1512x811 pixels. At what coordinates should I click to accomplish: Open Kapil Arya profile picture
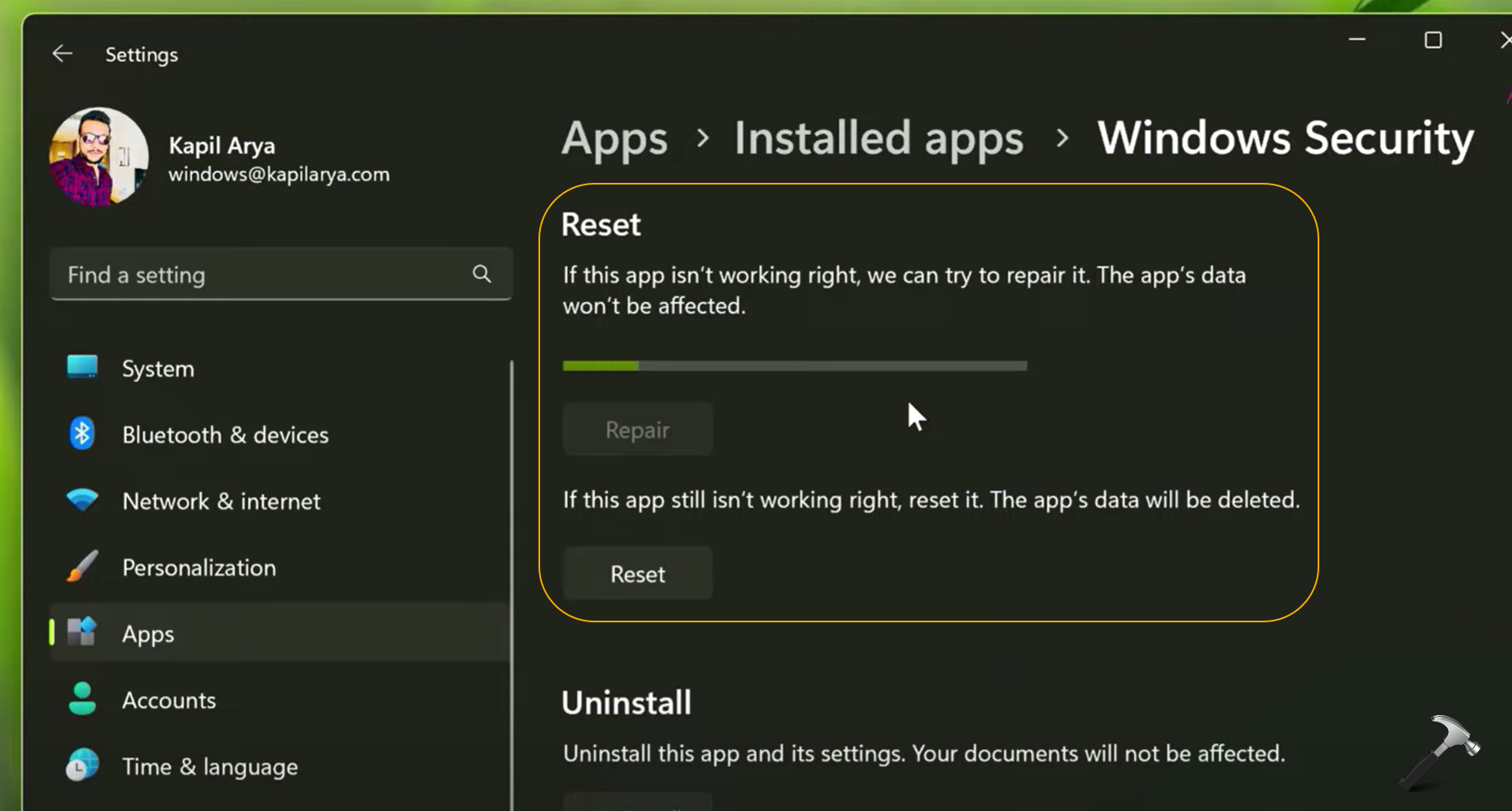[98, 156]
